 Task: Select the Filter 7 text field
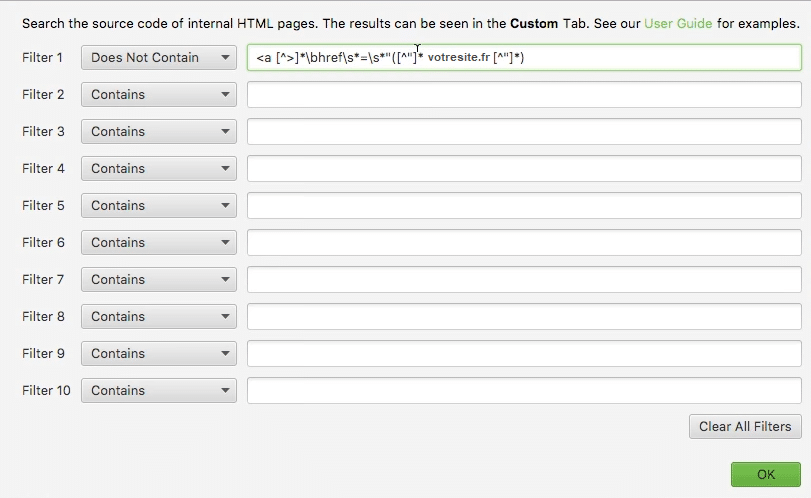point(524,280)
